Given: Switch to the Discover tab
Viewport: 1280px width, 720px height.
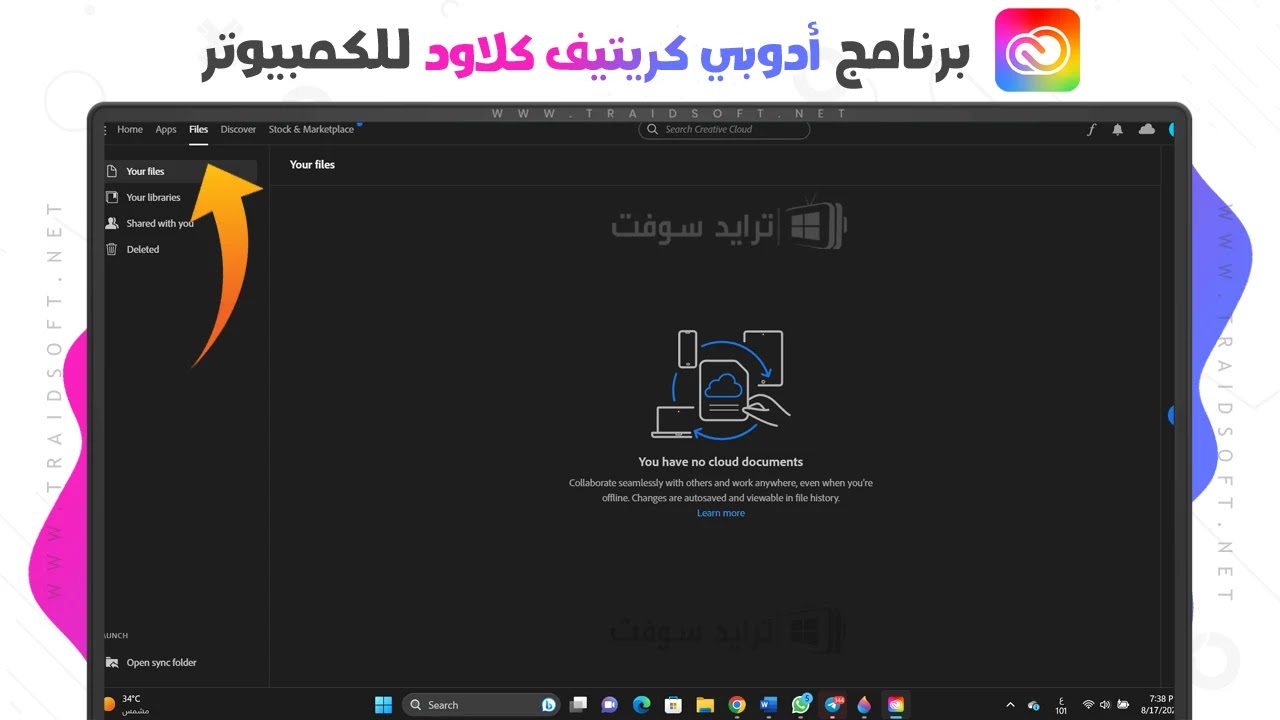Looking at the screenshot, I should point(238,129).
